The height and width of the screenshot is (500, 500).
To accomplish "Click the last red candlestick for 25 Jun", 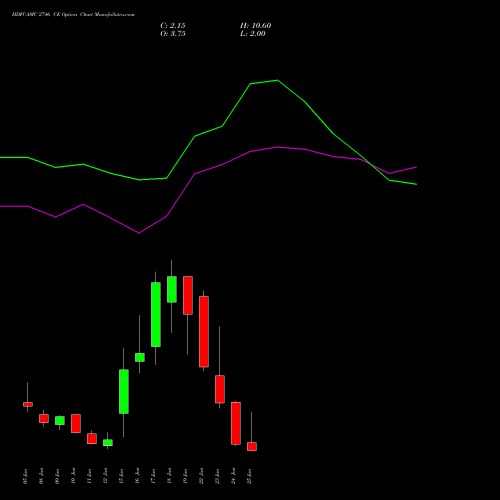I will point(252,447).
